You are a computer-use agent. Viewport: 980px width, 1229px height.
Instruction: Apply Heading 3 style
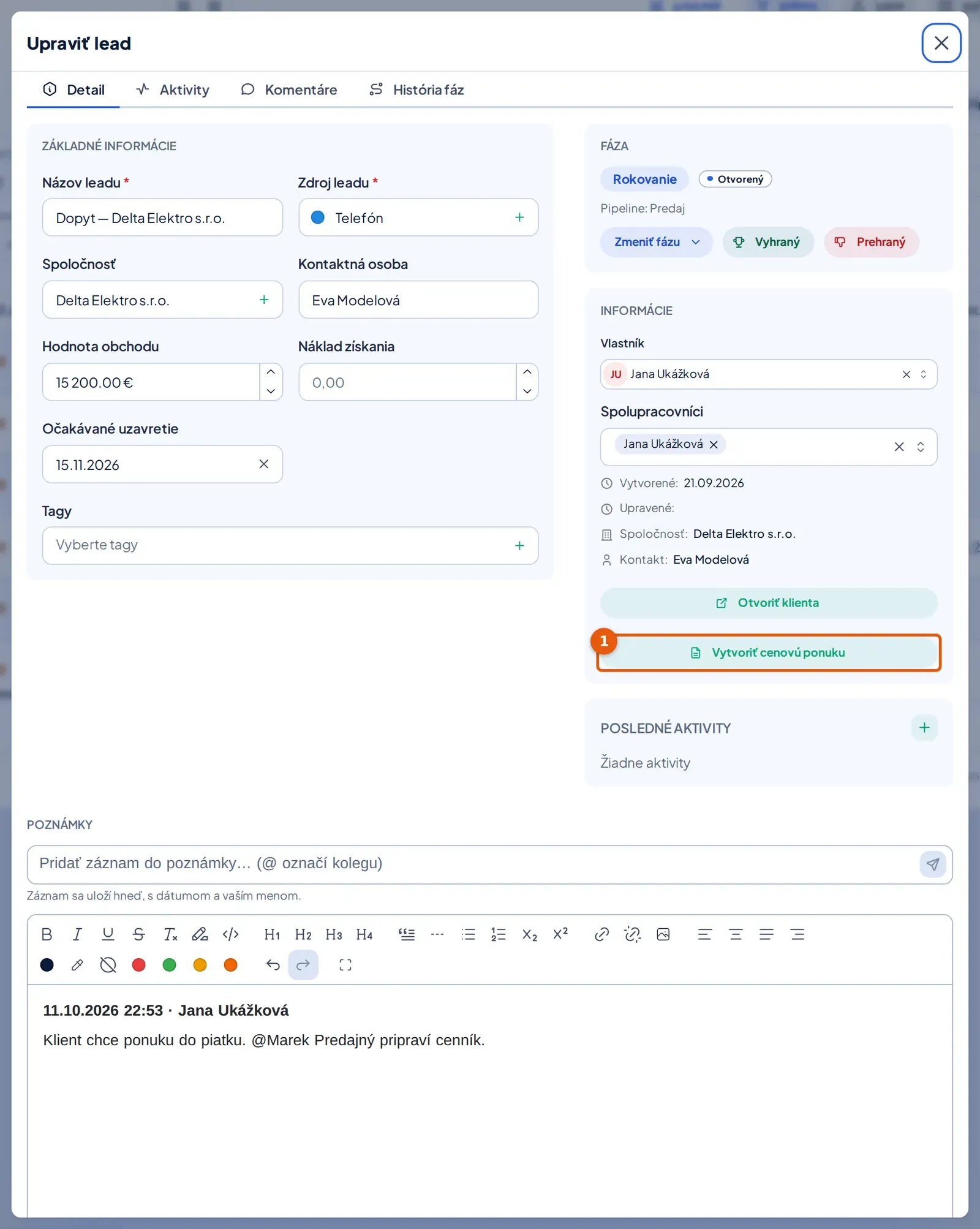click(x=334, y=934)
